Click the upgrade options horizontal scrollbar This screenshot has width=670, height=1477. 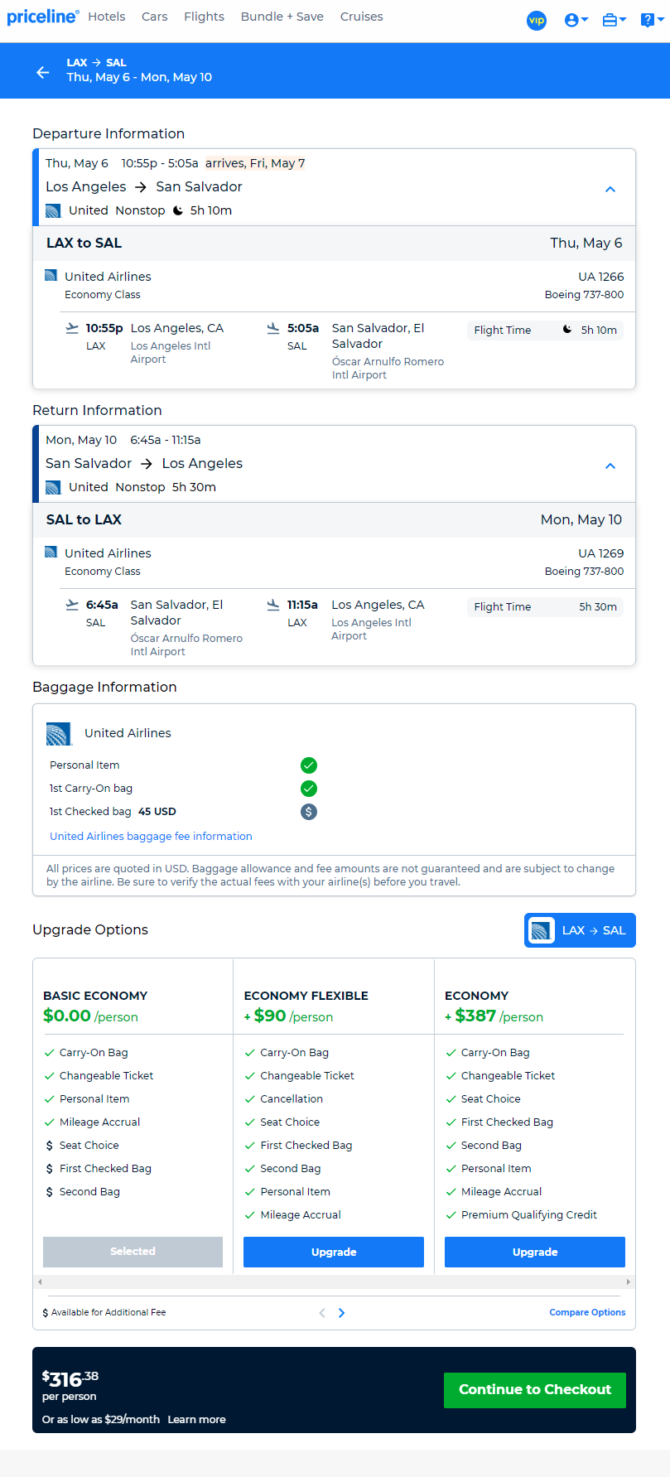click(334, 1281)
